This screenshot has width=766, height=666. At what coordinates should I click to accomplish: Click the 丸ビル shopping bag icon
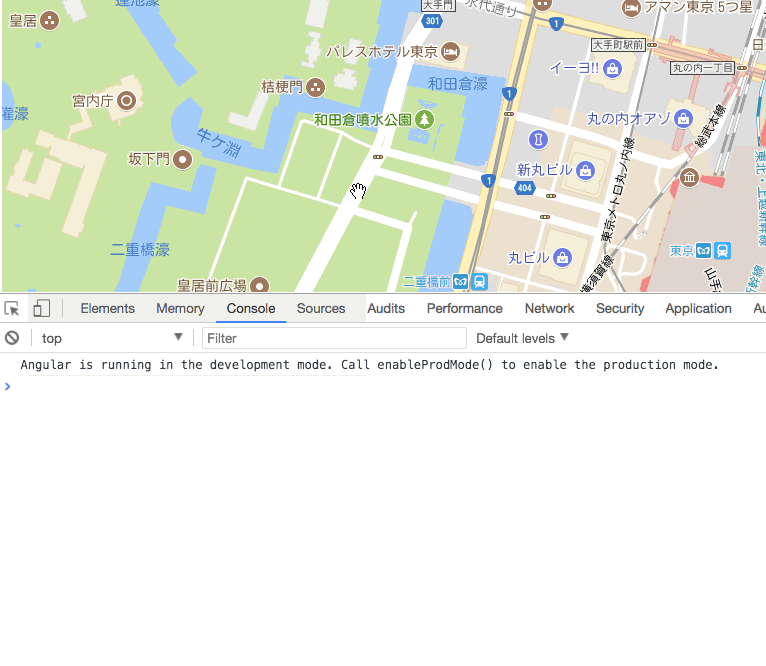point(562,258)
